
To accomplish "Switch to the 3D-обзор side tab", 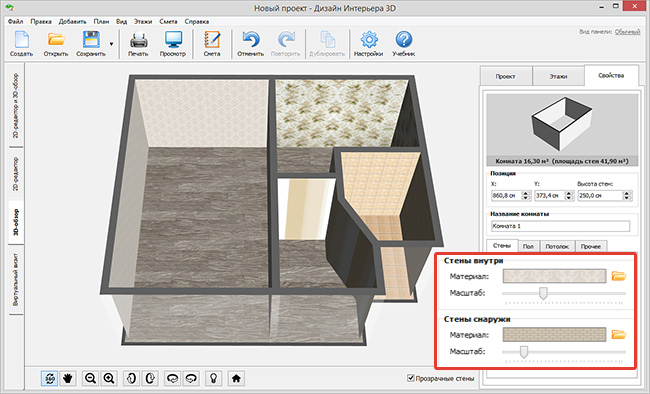I will click(16, 223).
